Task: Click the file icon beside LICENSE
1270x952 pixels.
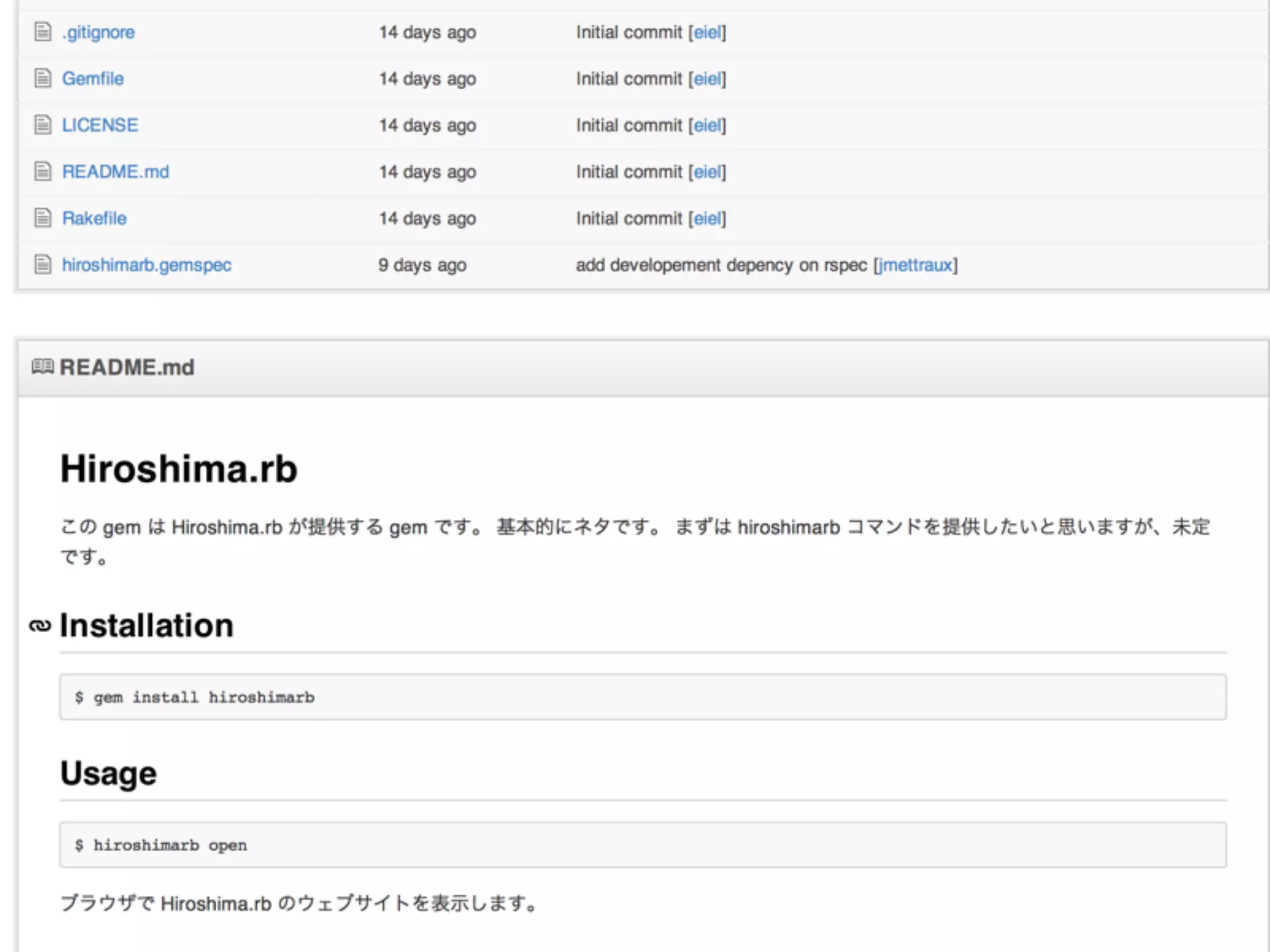Action: tap(42, 125)
